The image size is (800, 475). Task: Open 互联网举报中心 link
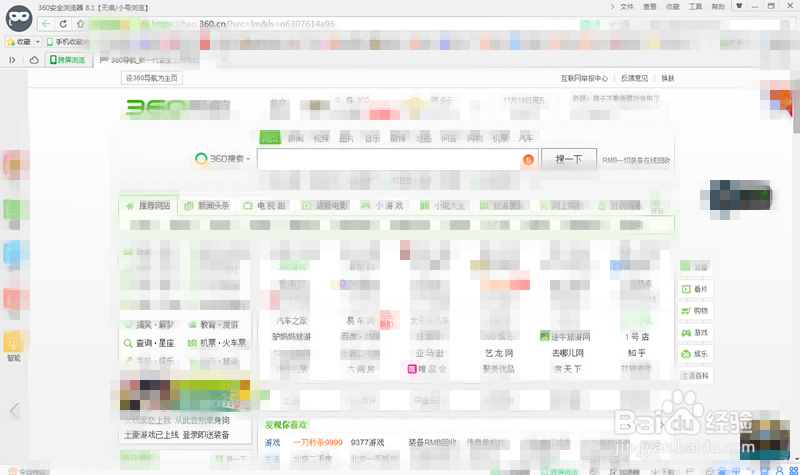(584, 79)
